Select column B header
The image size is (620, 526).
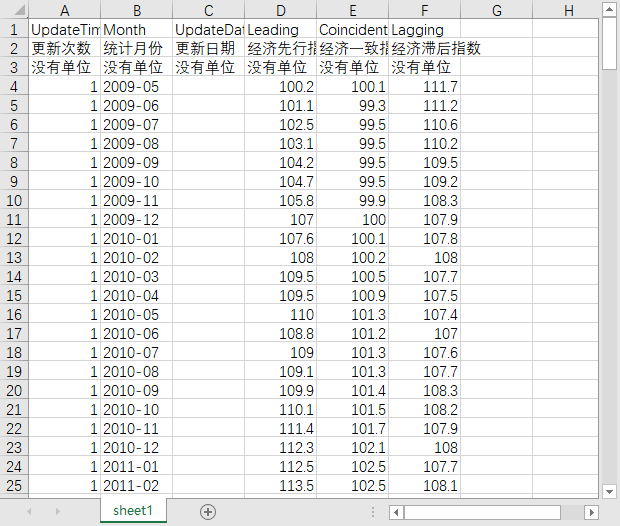point(137,10)
